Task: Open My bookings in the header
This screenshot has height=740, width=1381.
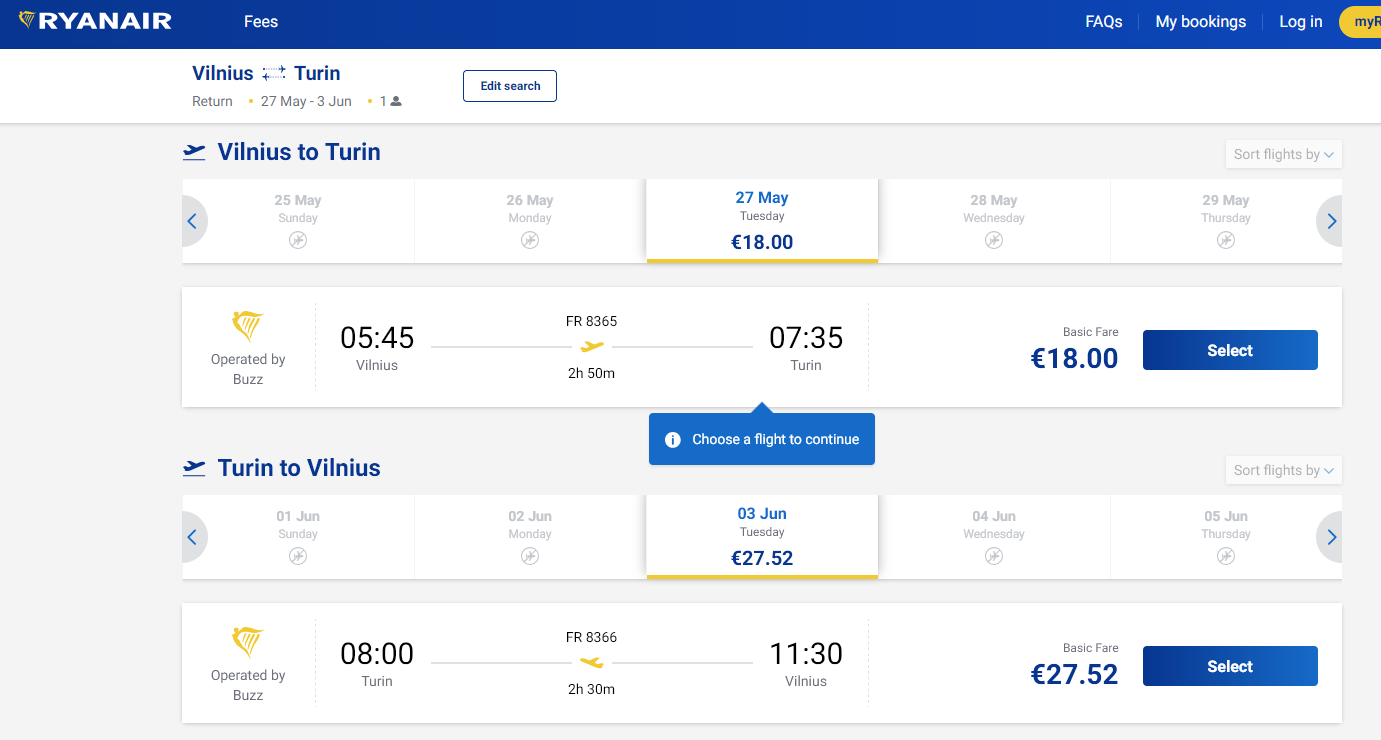Action: tap(1201, 21)
